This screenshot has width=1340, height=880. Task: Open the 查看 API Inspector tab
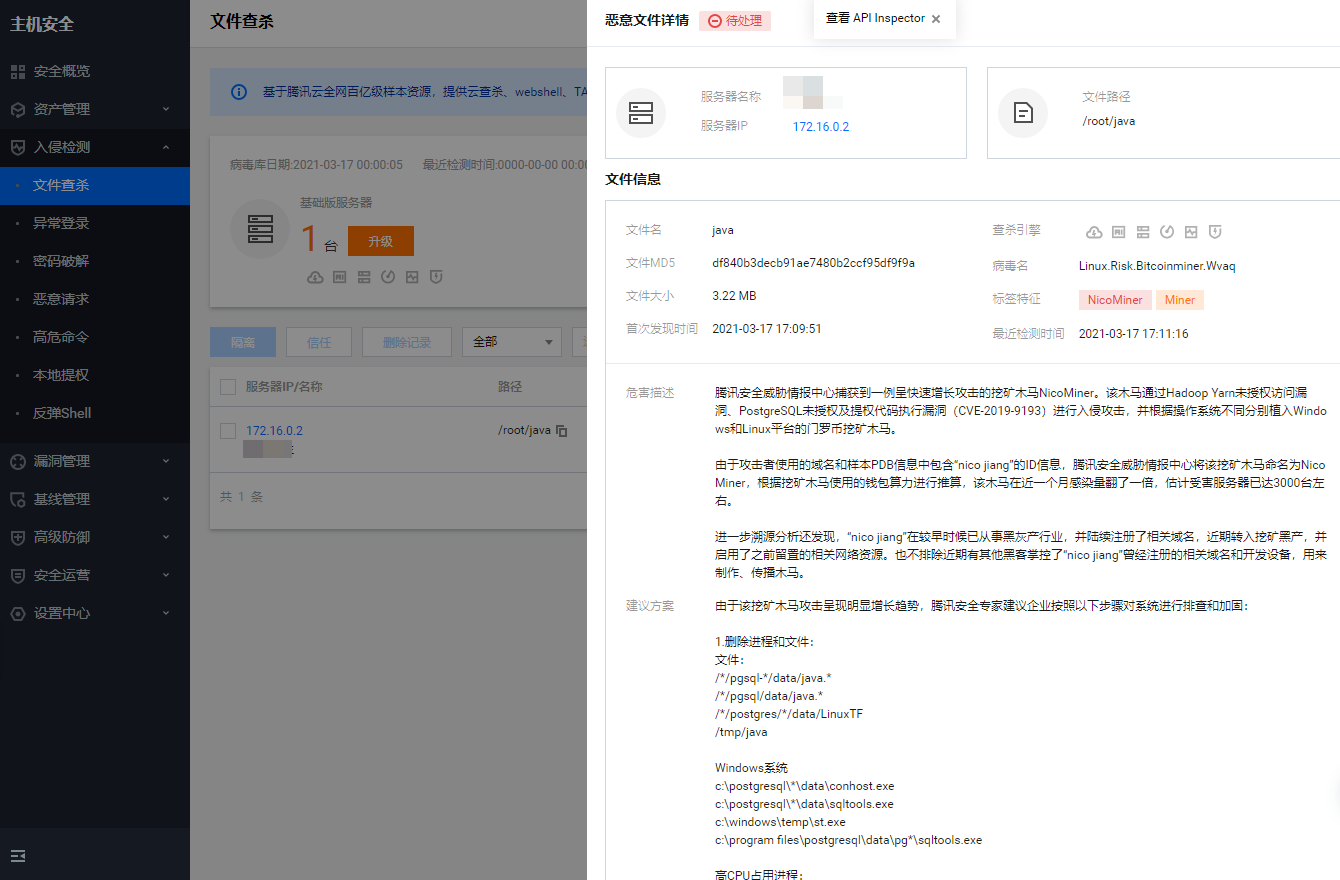878,18
